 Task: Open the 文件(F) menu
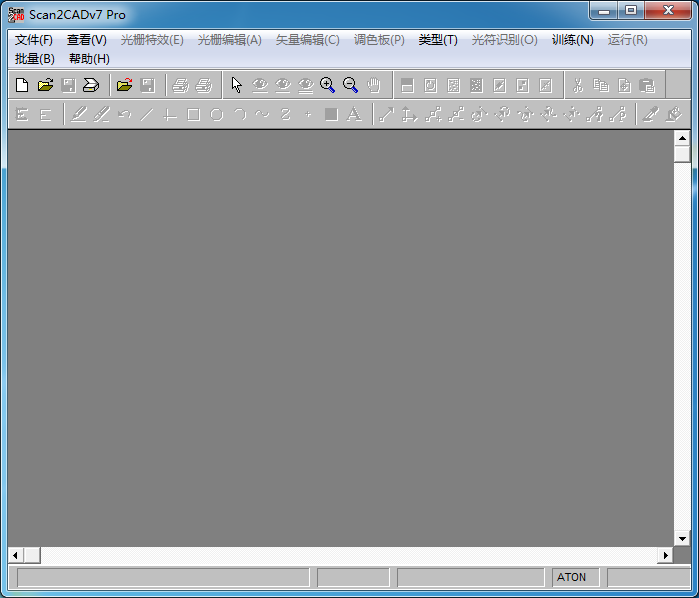[x=33, y=40]
